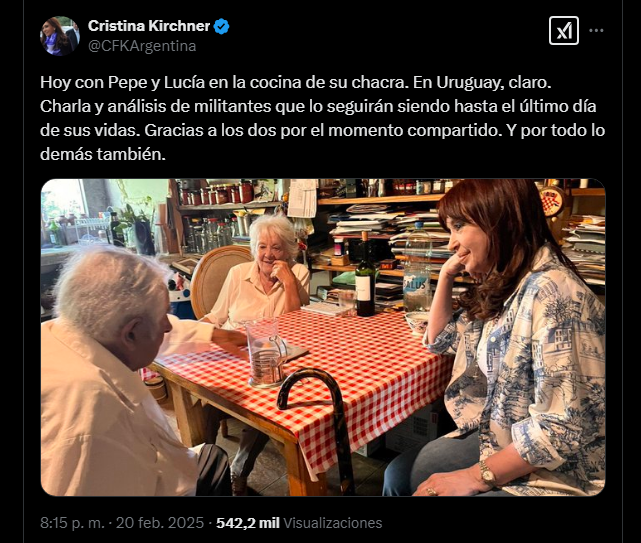Open the @CFKArgentina handle link
641x543 pixels.
[x=142, y=46]
